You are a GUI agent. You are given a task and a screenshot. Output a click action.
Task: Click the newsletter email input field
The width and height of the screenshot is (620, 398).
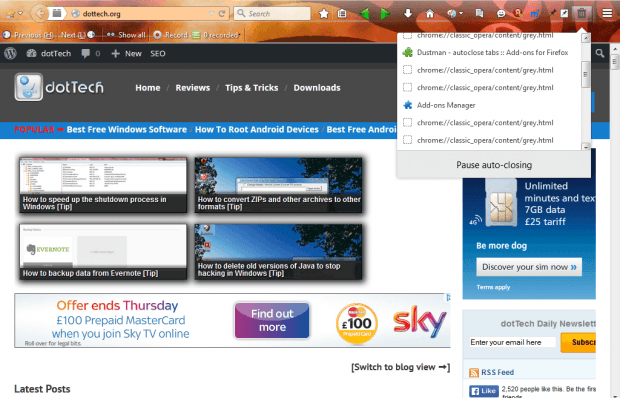coord(512,342)
